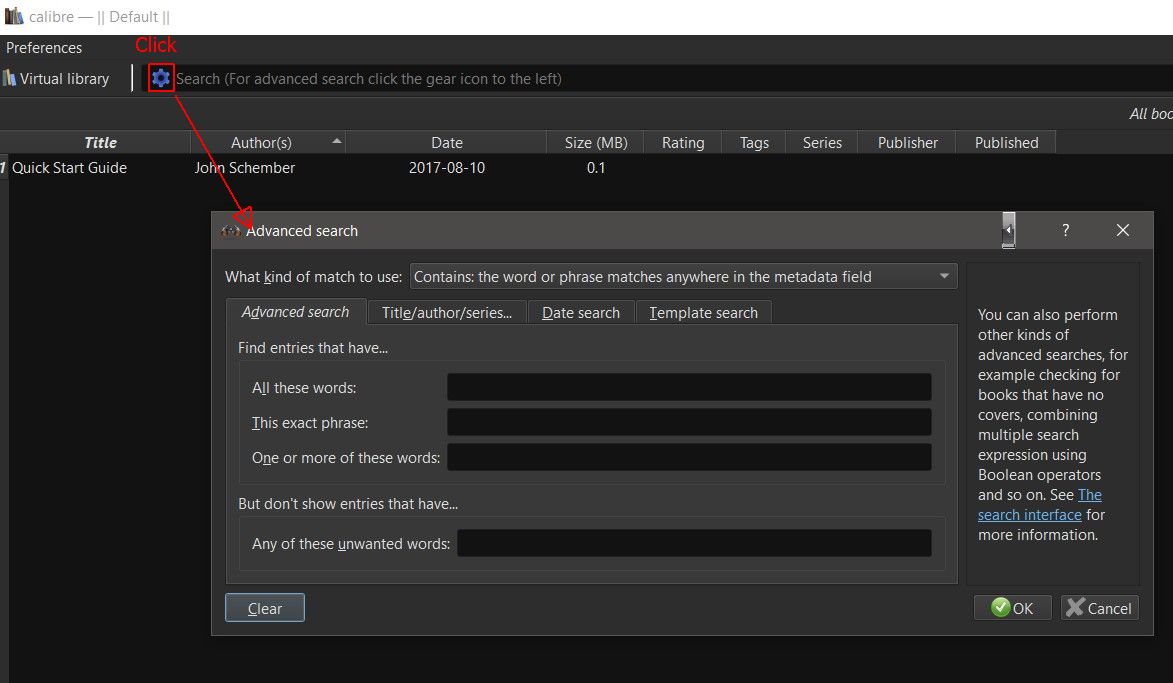Click the 0.1 size cell
The image size is (1173, 683).
595,168
